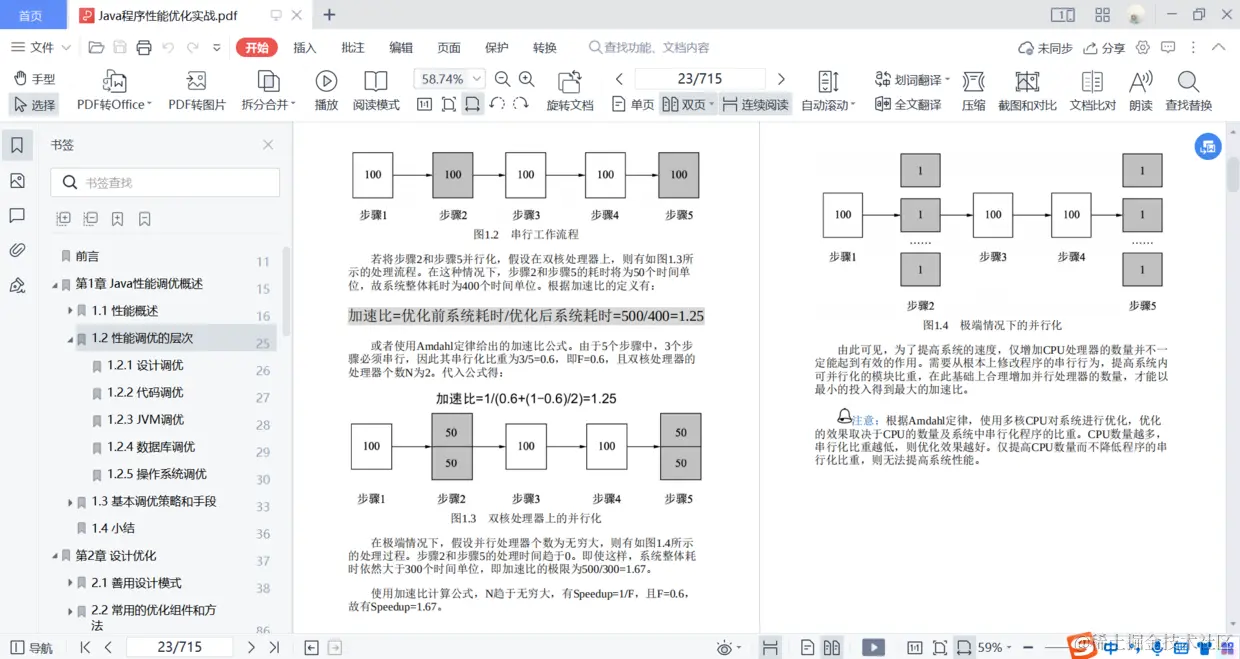Rotate page counterclockwise in toolbar
Image resolution: width=1240 pixels, height=659 pixels.
[x=497, y=104]
